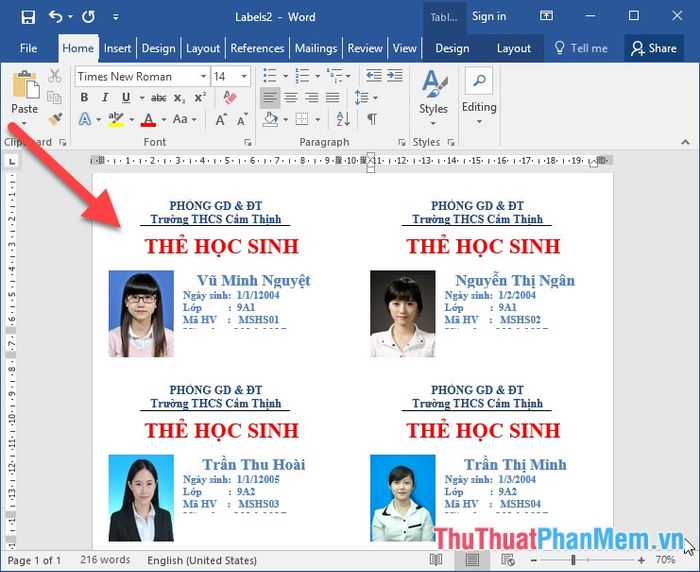Click the Share button

point(652,48)
